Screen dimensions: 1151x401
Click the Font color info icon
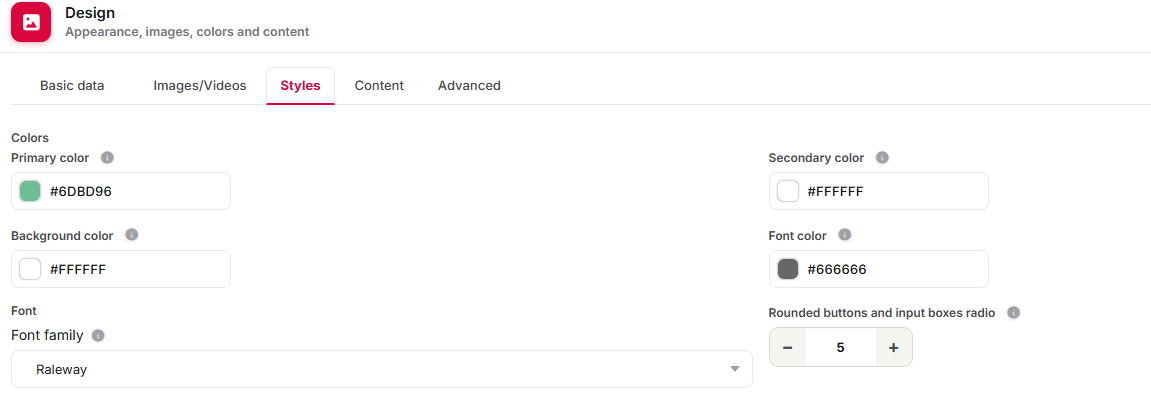(x=844, y=235)
